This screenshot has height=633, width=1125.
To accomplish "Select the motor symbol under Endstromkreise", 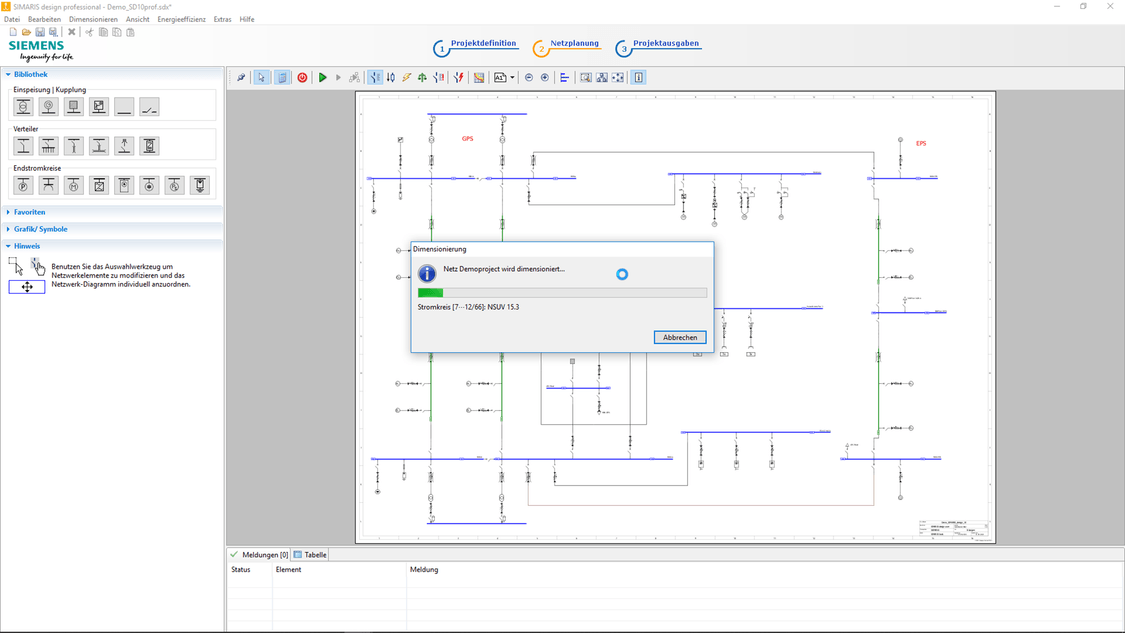I will [x=73, y=185].
